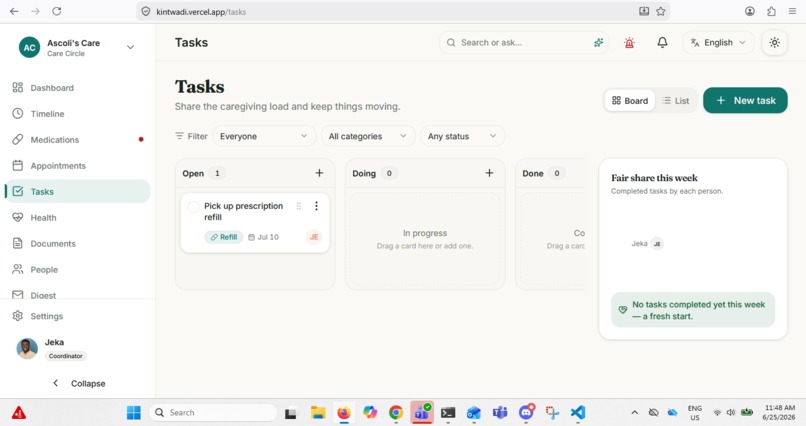Viewport: 806px width, 426px height.
Task: Show hidden system tray icons
Action: click(x=634, y=413)
